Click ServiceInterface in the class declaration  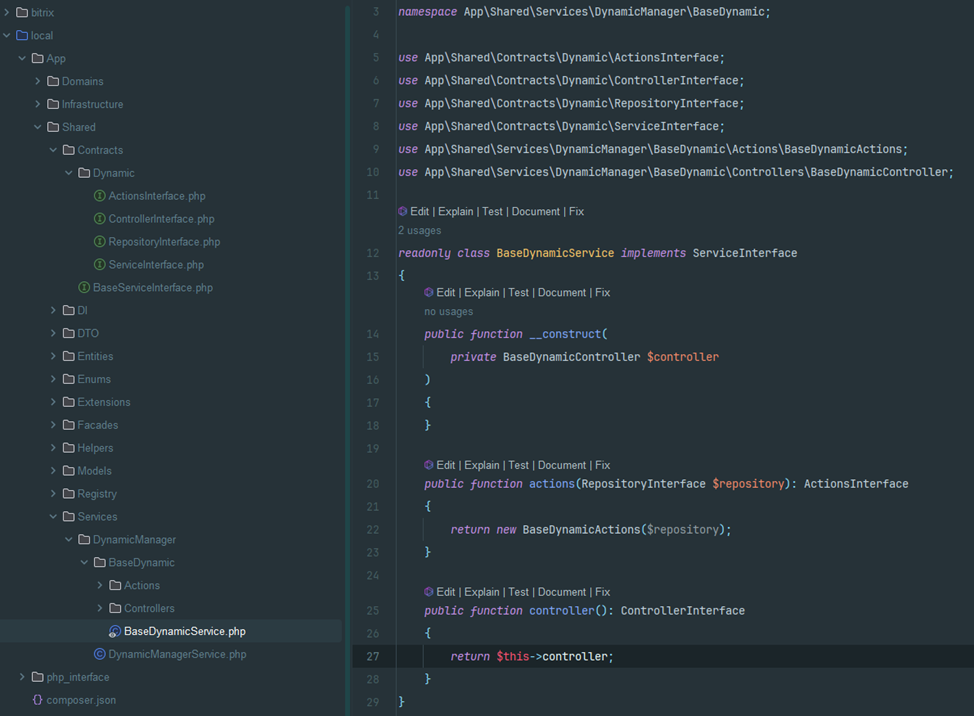click(x=745, y=253)
